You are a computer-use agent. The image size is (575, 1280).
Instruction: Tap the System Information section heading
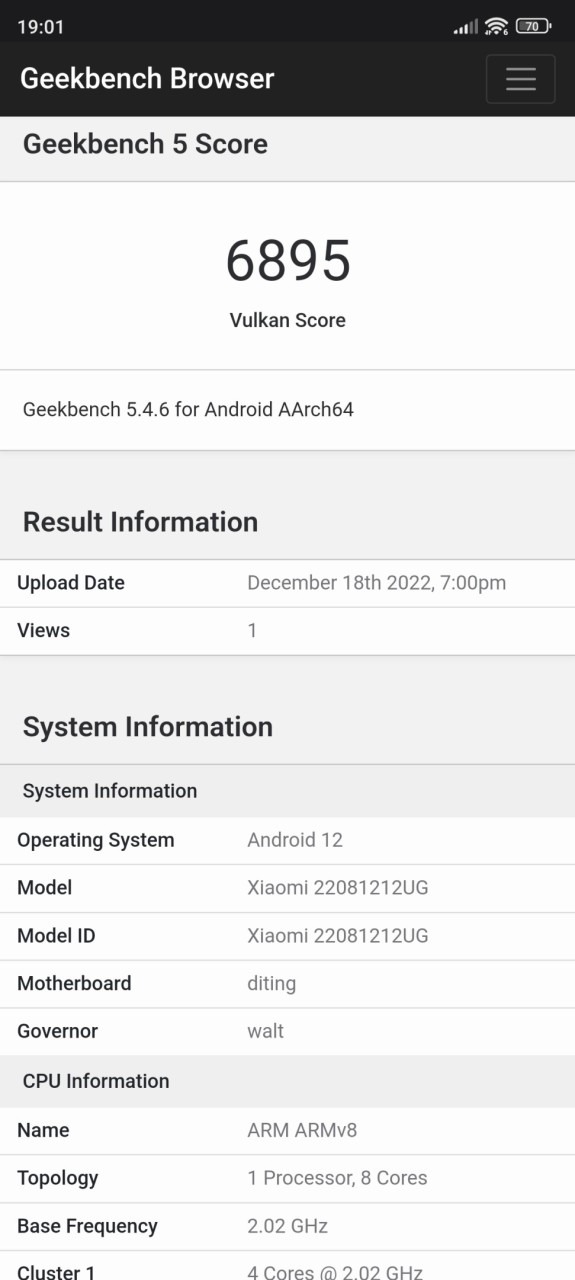point(148,727)
